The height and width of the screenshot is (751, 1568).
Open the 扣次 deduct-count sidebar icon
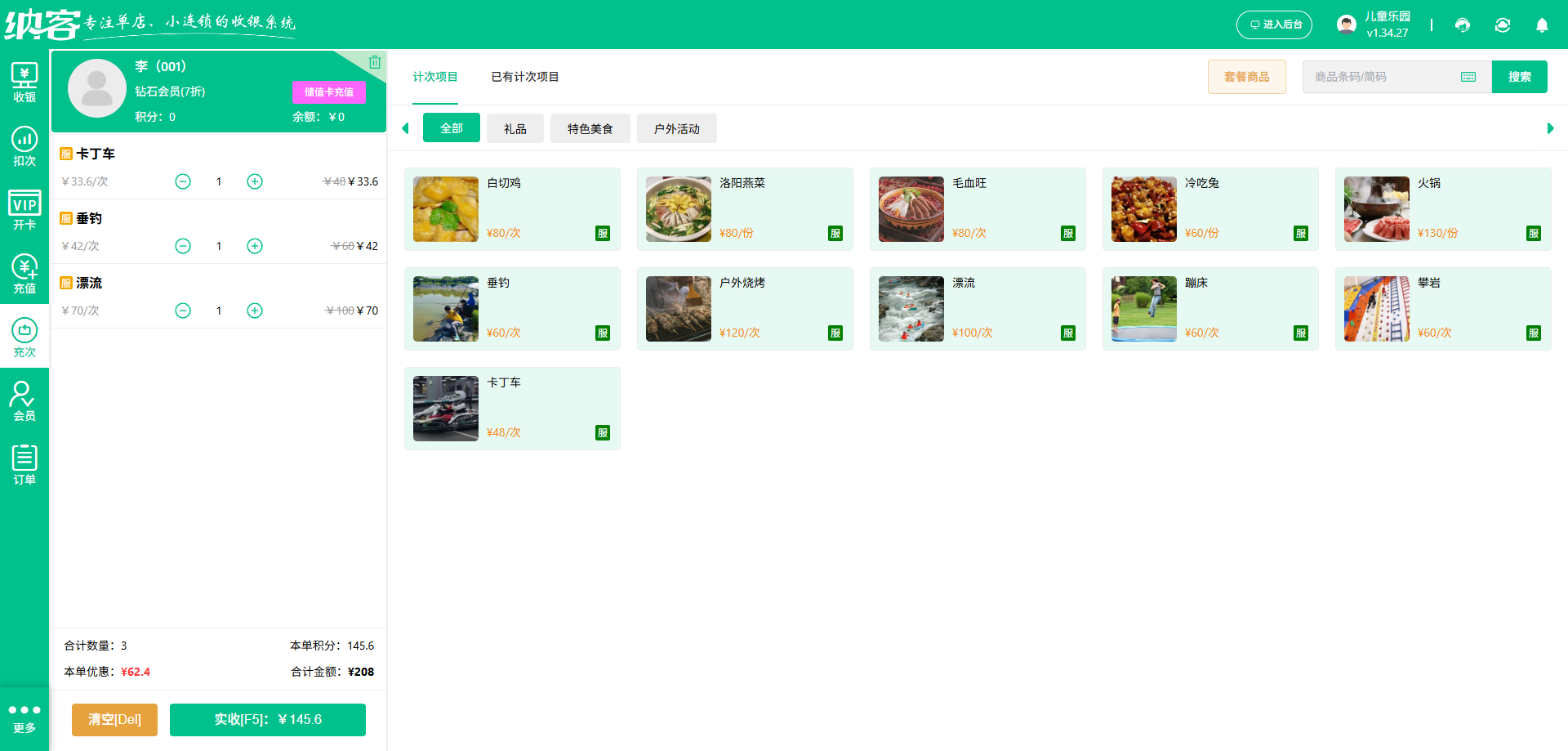click(24, 147)
